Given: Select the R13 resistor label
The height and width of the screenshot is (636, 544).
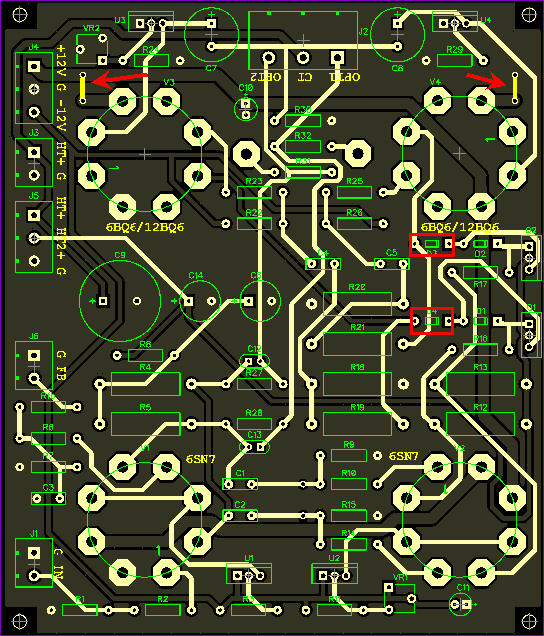Looking at the screenshot, I should (x=480, y=367).
